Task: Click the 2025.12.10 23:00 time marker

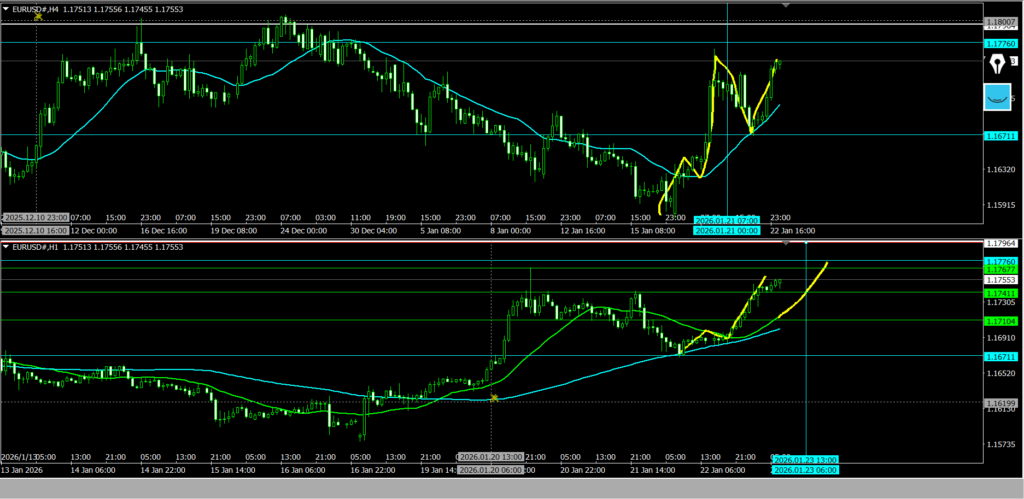Action: point(36,217)
